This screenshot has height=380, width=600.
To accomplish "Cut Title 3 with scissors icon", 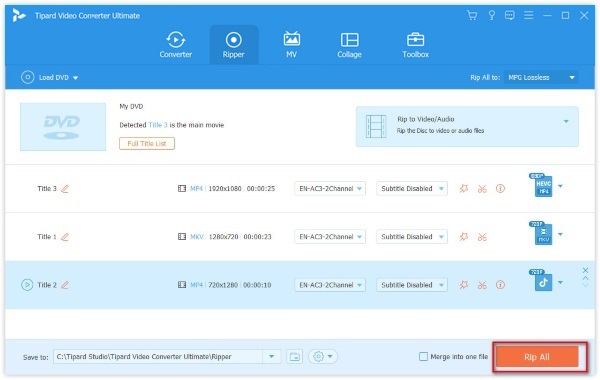I will 482,189.
